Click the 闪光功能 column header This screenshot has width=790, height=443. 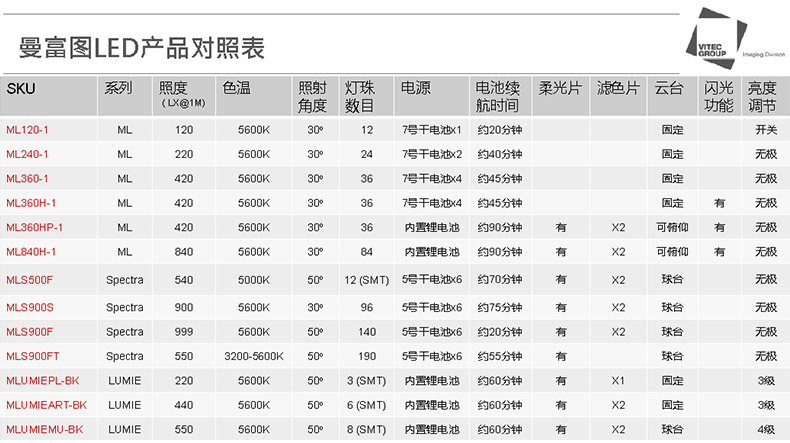(x=718, y=97)
